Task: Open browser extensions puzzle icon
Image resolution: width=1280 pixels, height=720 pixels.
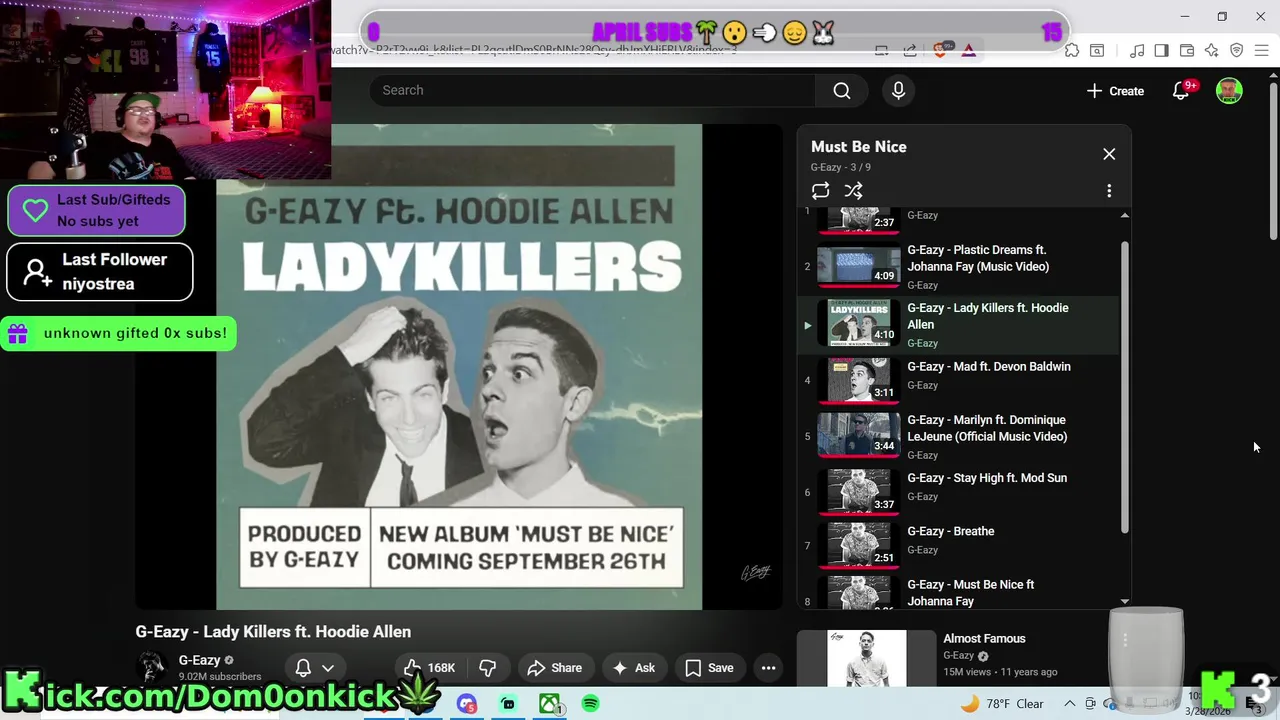Action: [x=1071, y=51]
